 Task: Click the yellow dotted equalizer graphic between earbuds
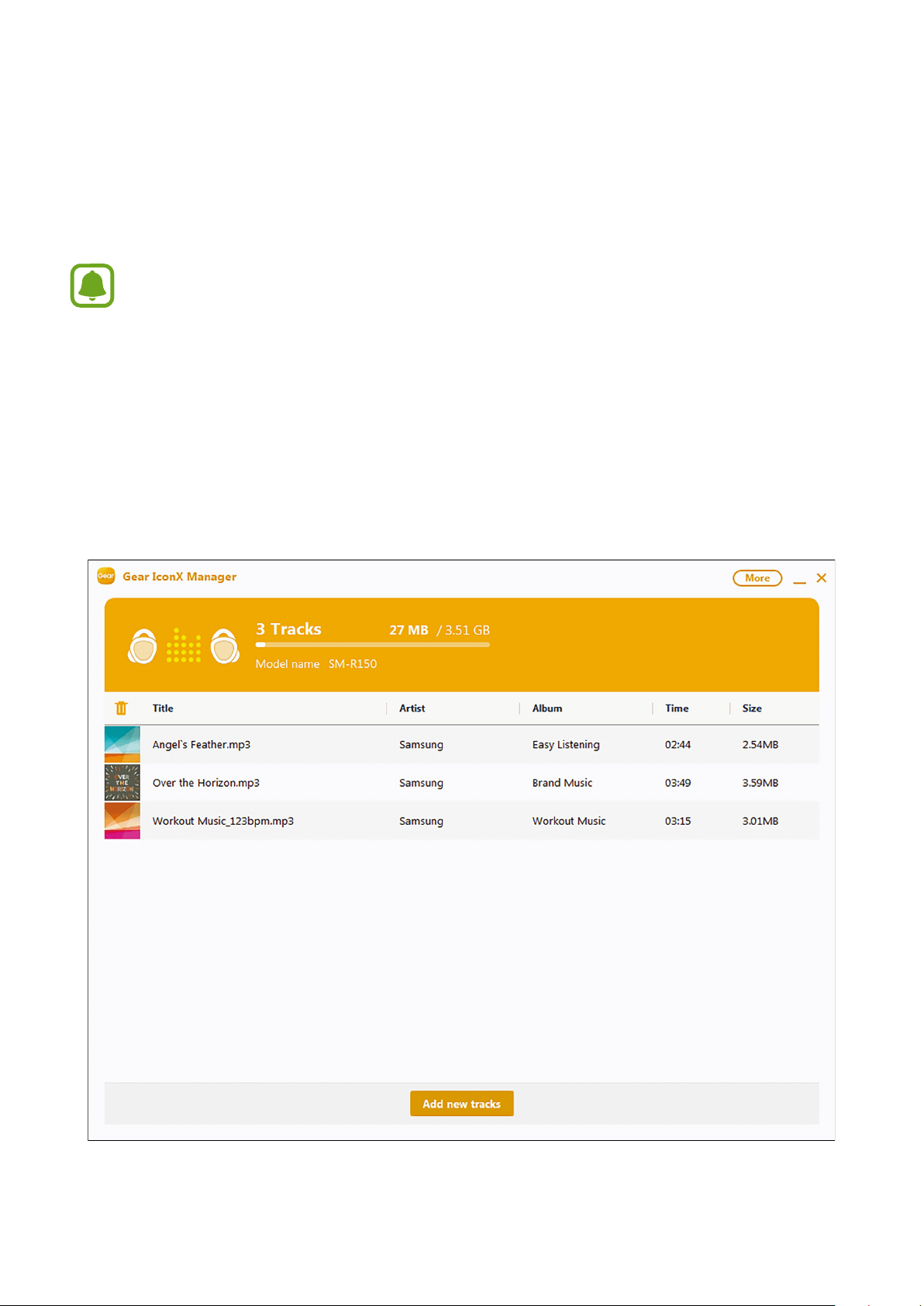(184, 646)
